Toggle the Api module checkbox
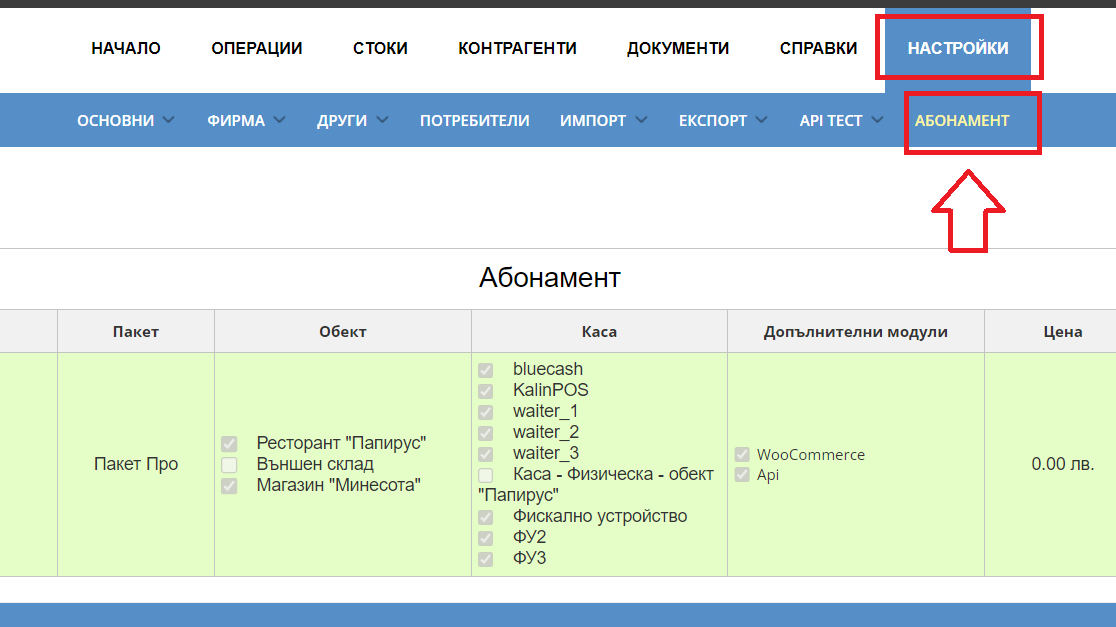The width and height of the screenshot is (1116, 627). coord(742,475)
